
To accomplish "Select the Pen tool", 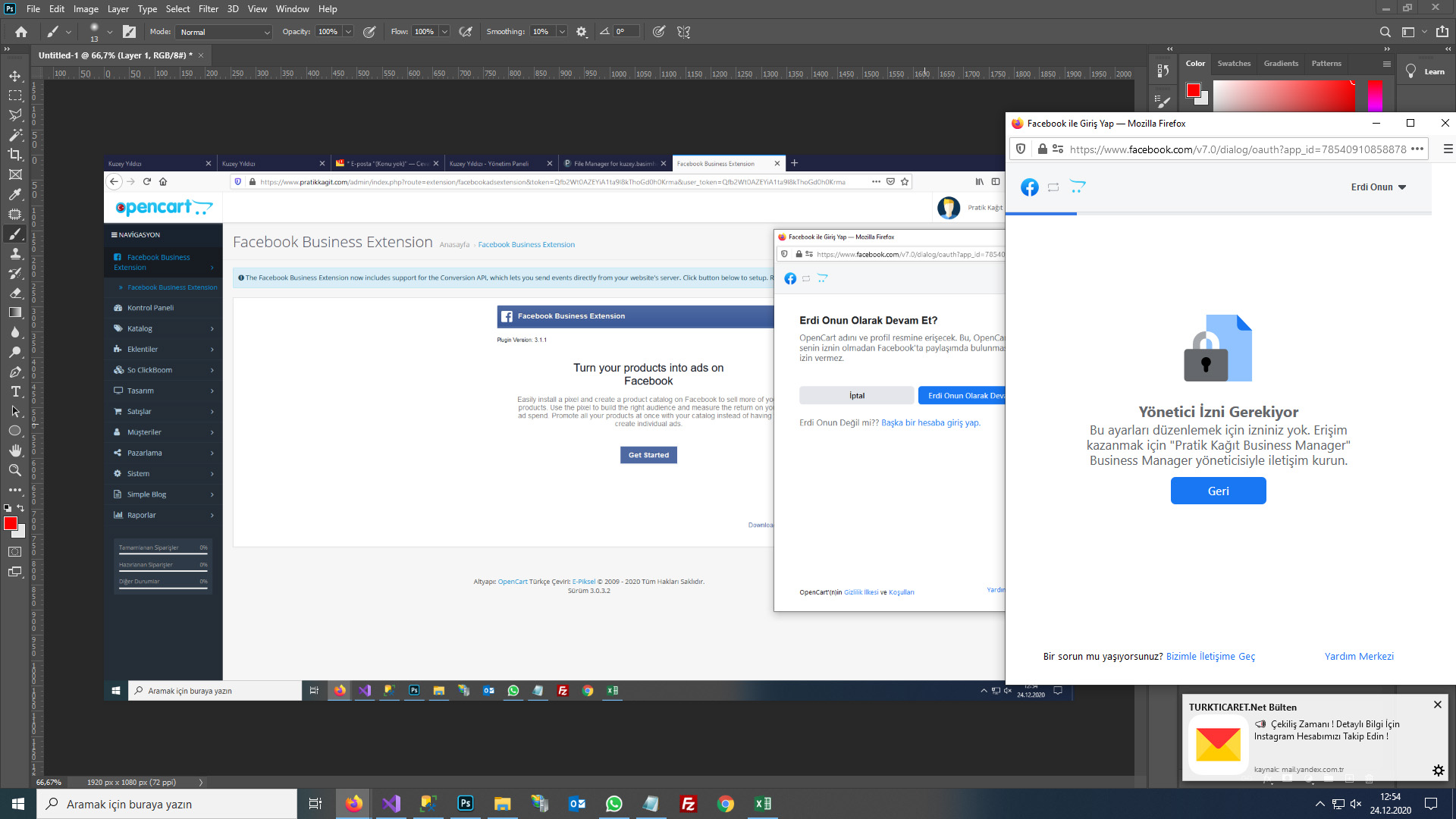I will click(15, 372).
